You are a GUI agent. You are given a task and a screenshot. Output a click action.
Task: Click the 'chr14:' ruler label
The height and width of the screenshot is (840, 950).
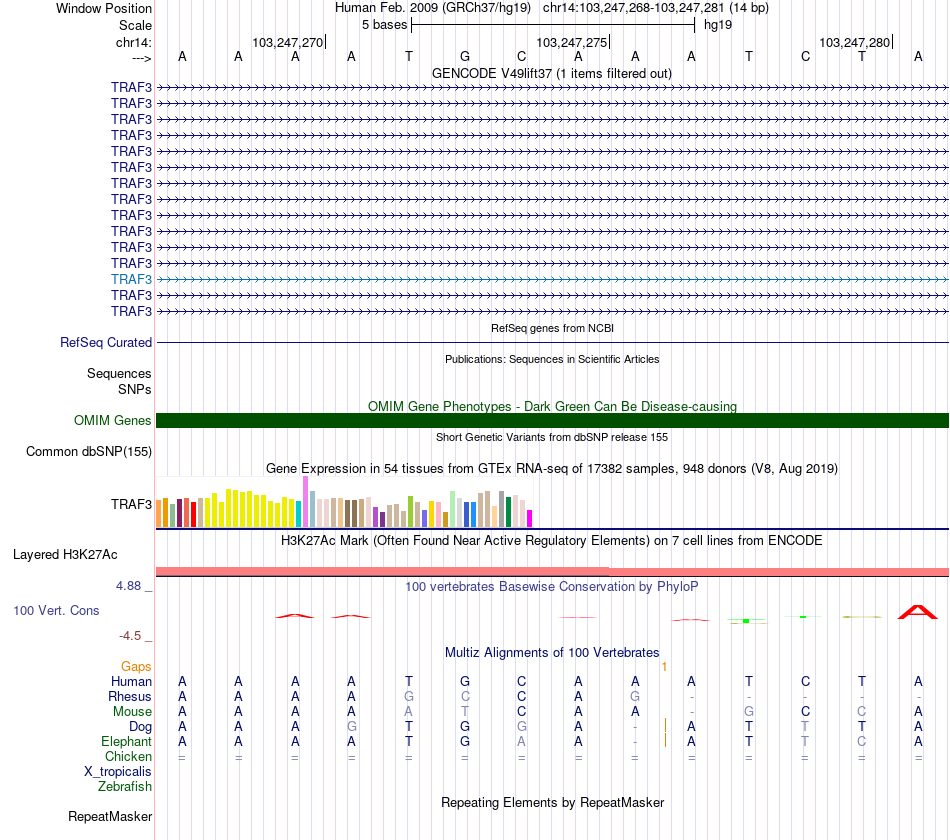134,42
